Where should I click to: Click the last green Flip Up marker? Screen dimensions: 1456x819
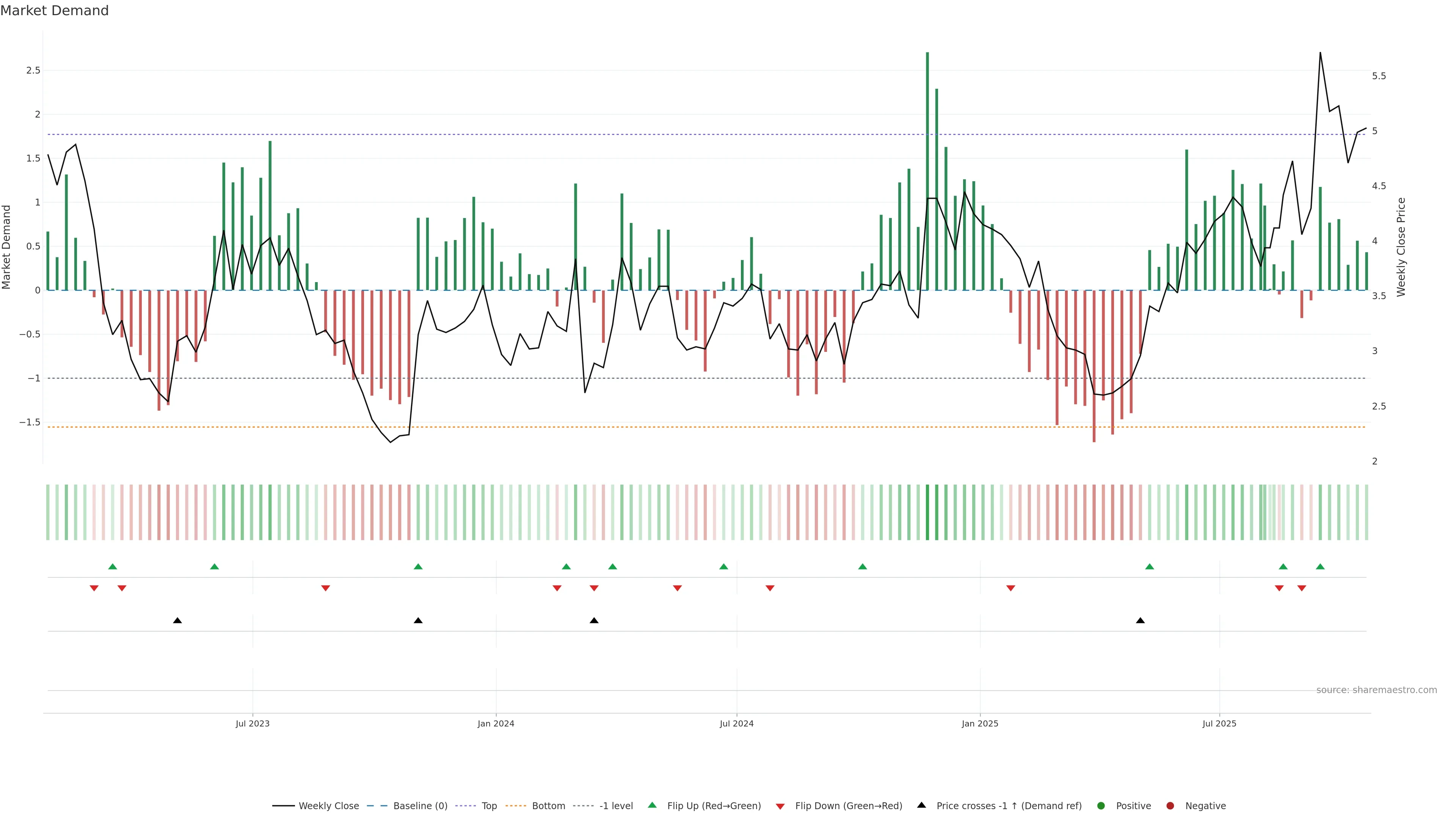tap(1320, 567)
